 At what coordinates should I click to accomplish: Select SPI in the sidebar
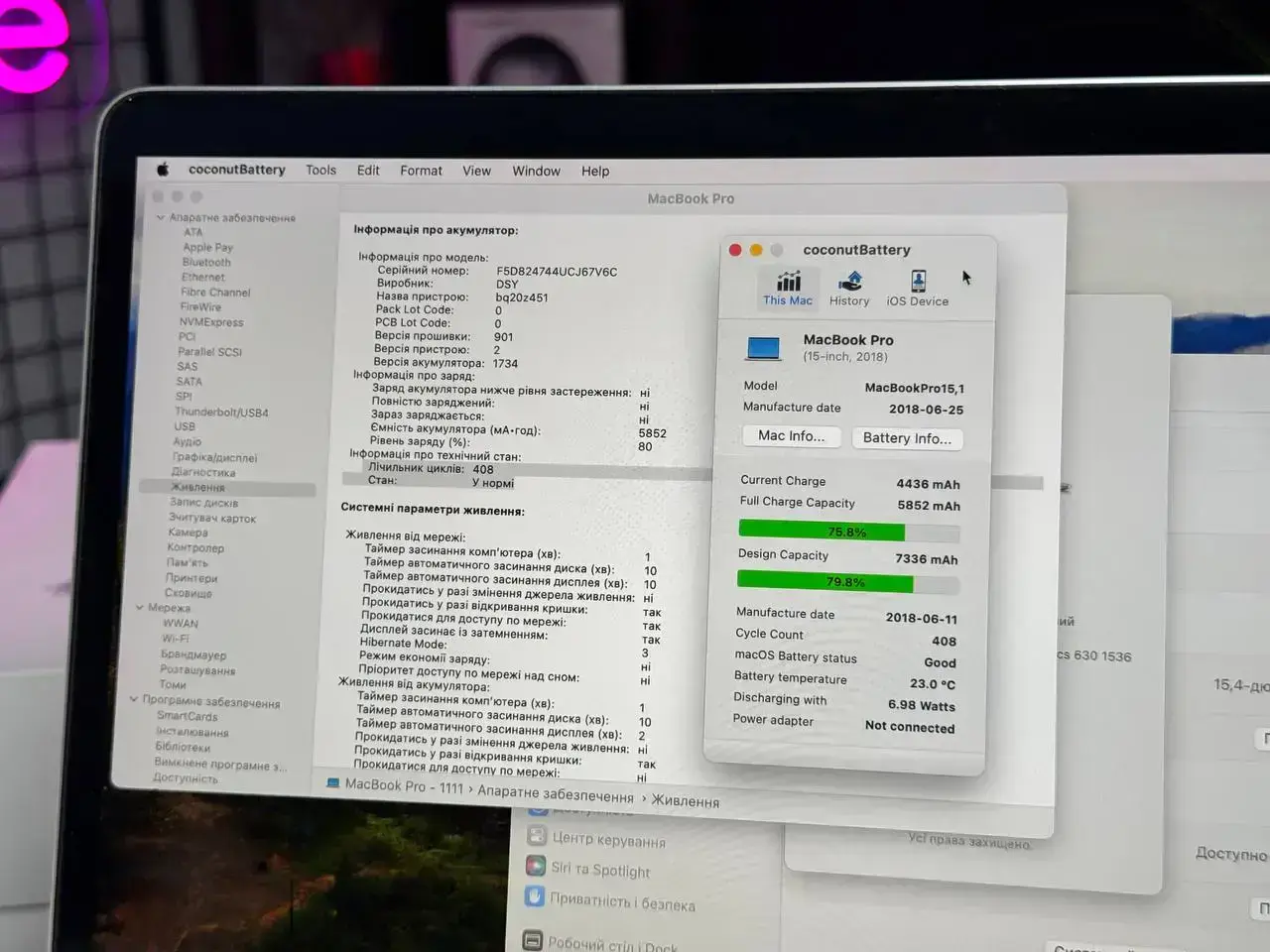184,396
